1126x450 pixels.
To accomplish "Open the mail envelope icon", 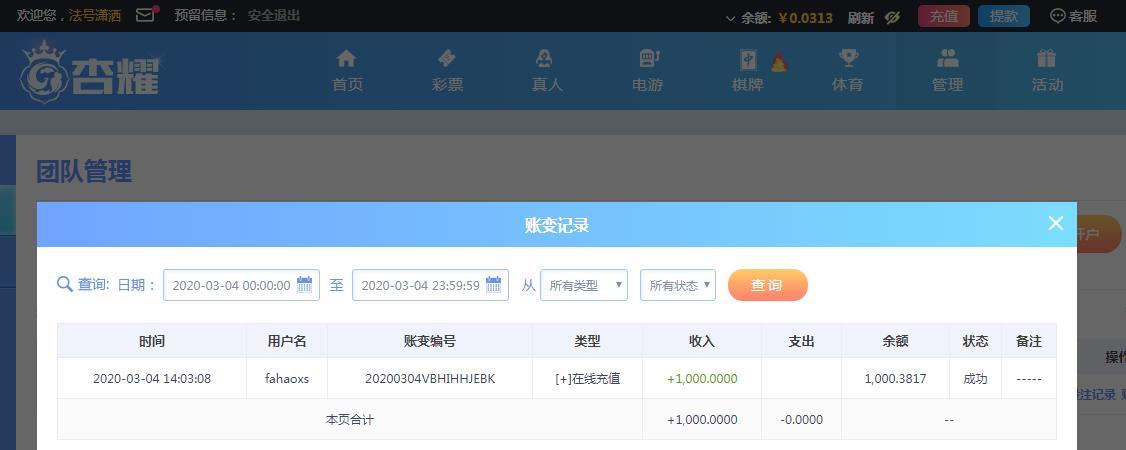I will tap(146, 15).
